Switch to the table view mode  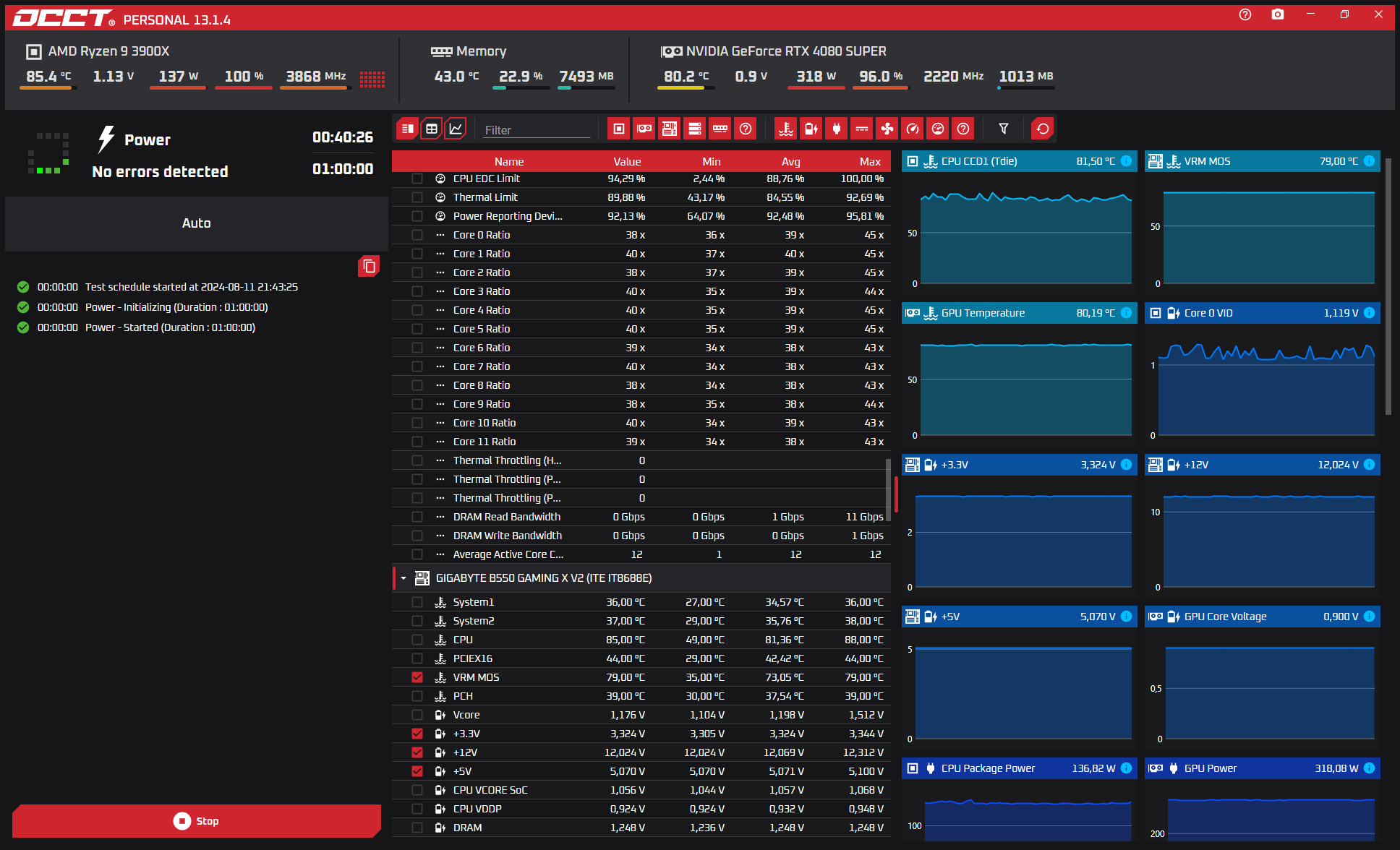[x=432, y=129]
